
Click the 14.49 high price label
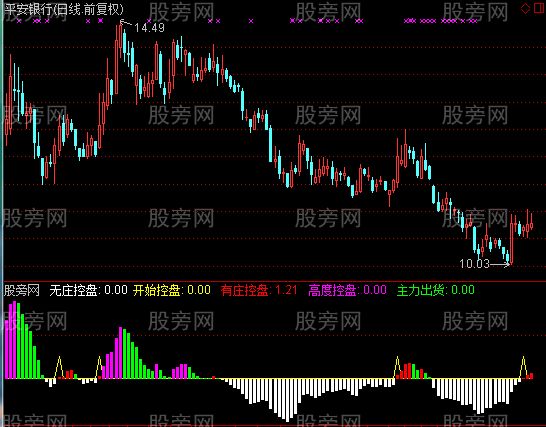click(x=149, y=28)
